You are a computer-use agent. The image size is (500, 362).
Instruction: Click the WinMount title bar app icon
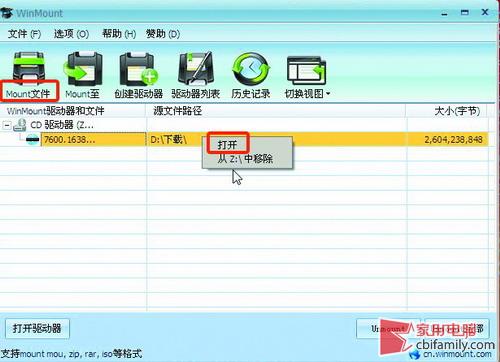coord(7,13)
